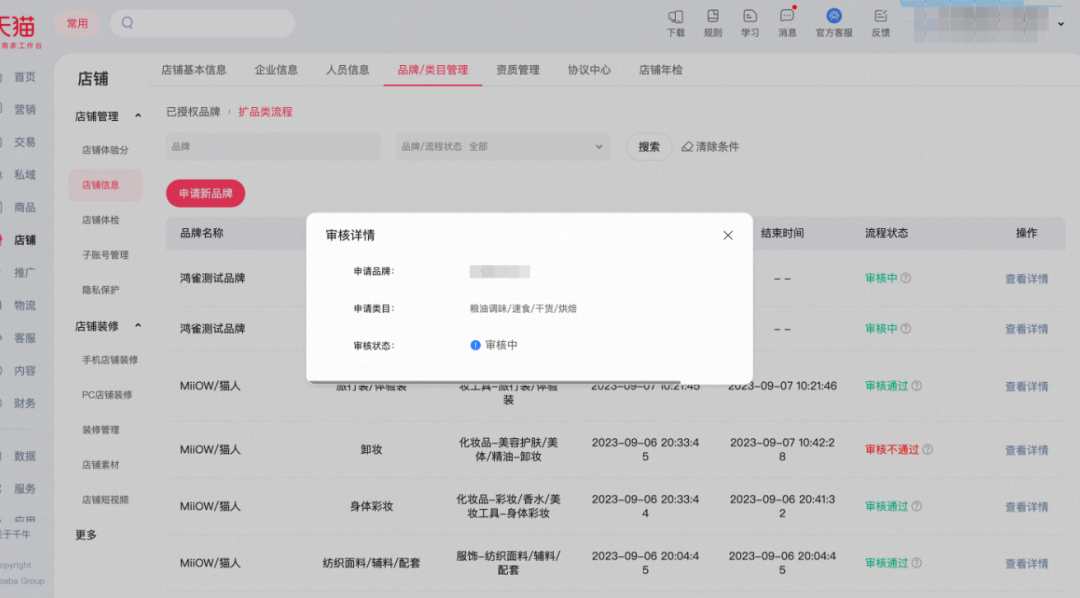The image size is (1080, 598).
Task: Click help icon beside red 审核不通过 status
Action: (x=928, y=450)
